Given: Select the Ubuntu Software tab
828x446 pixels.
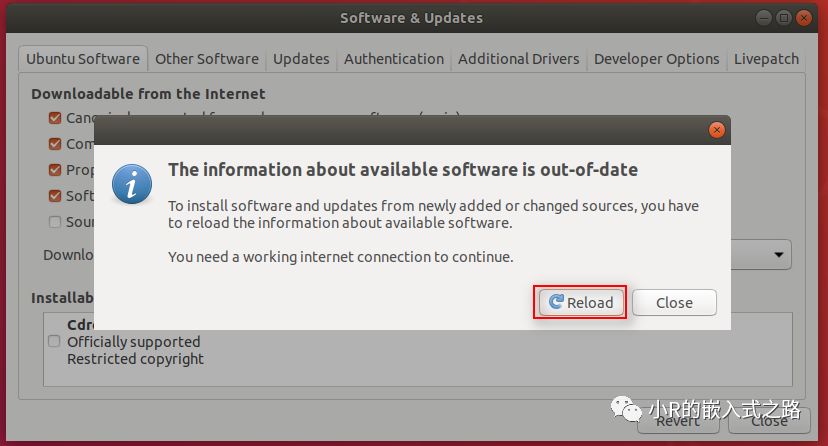Looking at the screenshot, I should tap(83, 59).
